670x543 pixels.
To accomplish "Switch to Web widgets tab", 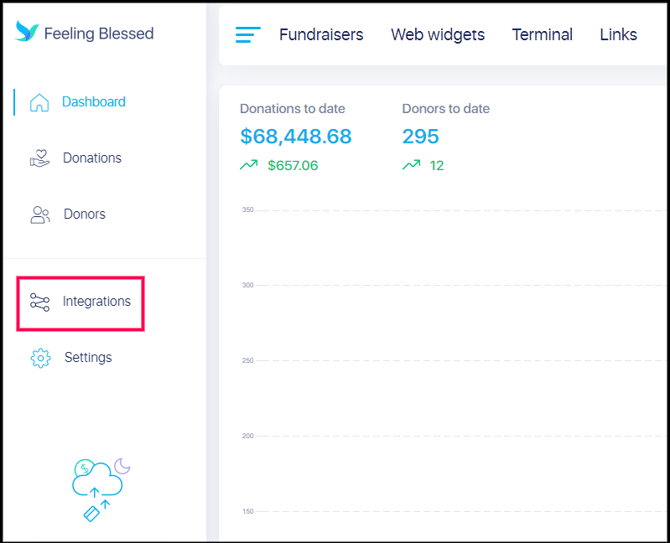I will 438,35.
